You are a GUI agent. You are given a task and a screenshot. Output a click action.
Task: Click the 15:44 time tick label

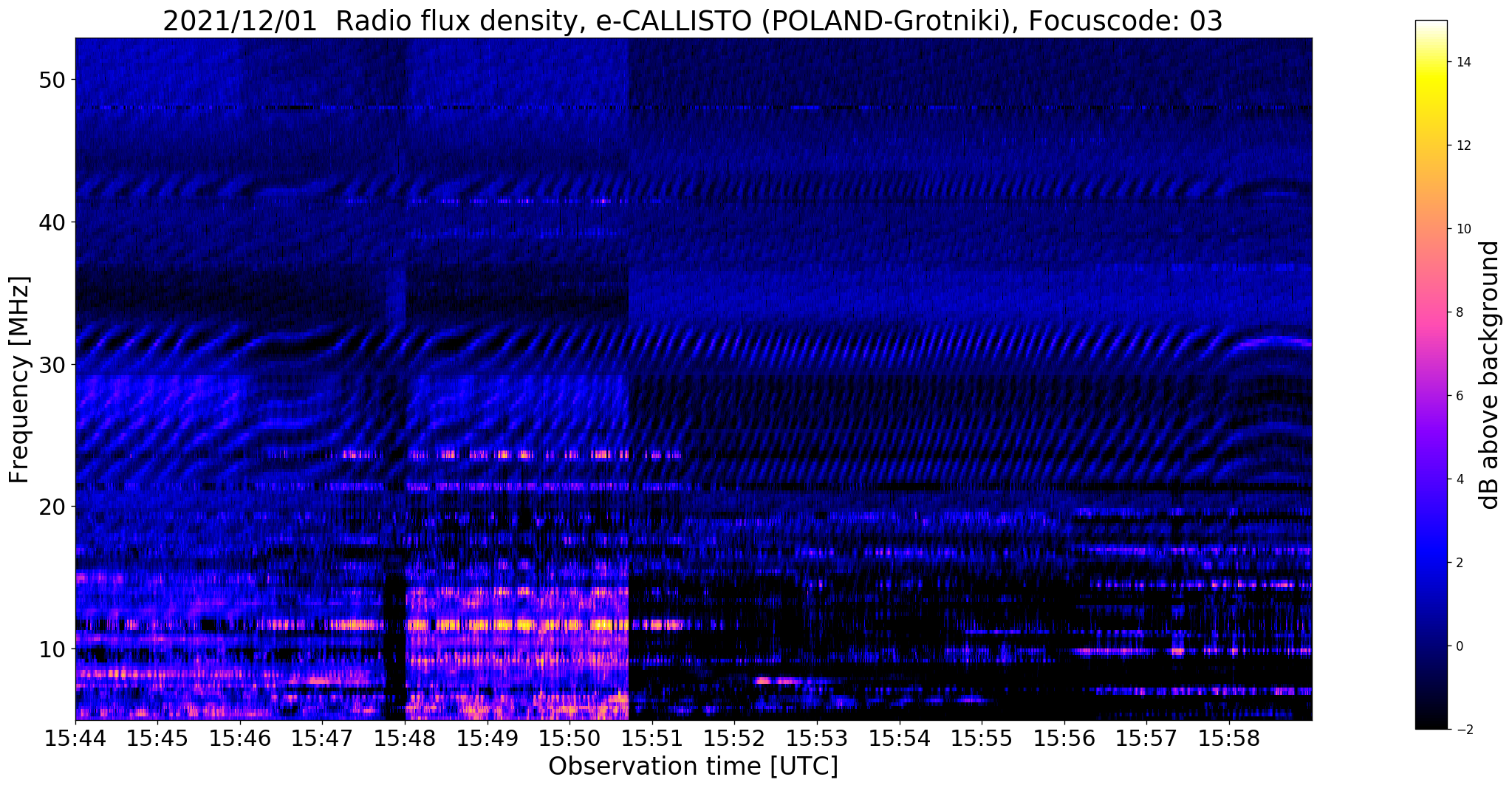pyautogui.click(x=75, y=738)
